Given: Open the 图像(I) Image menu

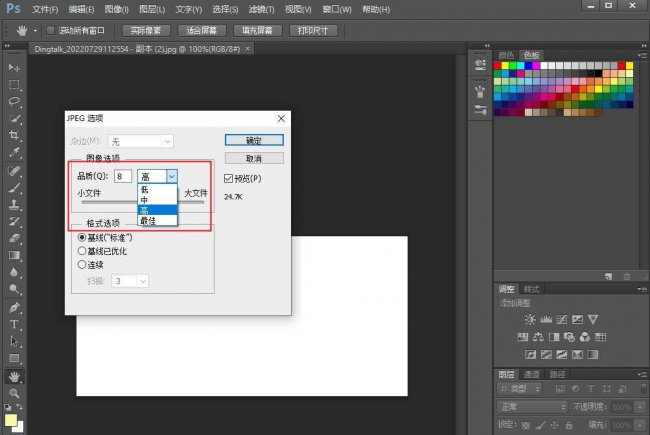Looking at the screenshot, I should [116, 9].
